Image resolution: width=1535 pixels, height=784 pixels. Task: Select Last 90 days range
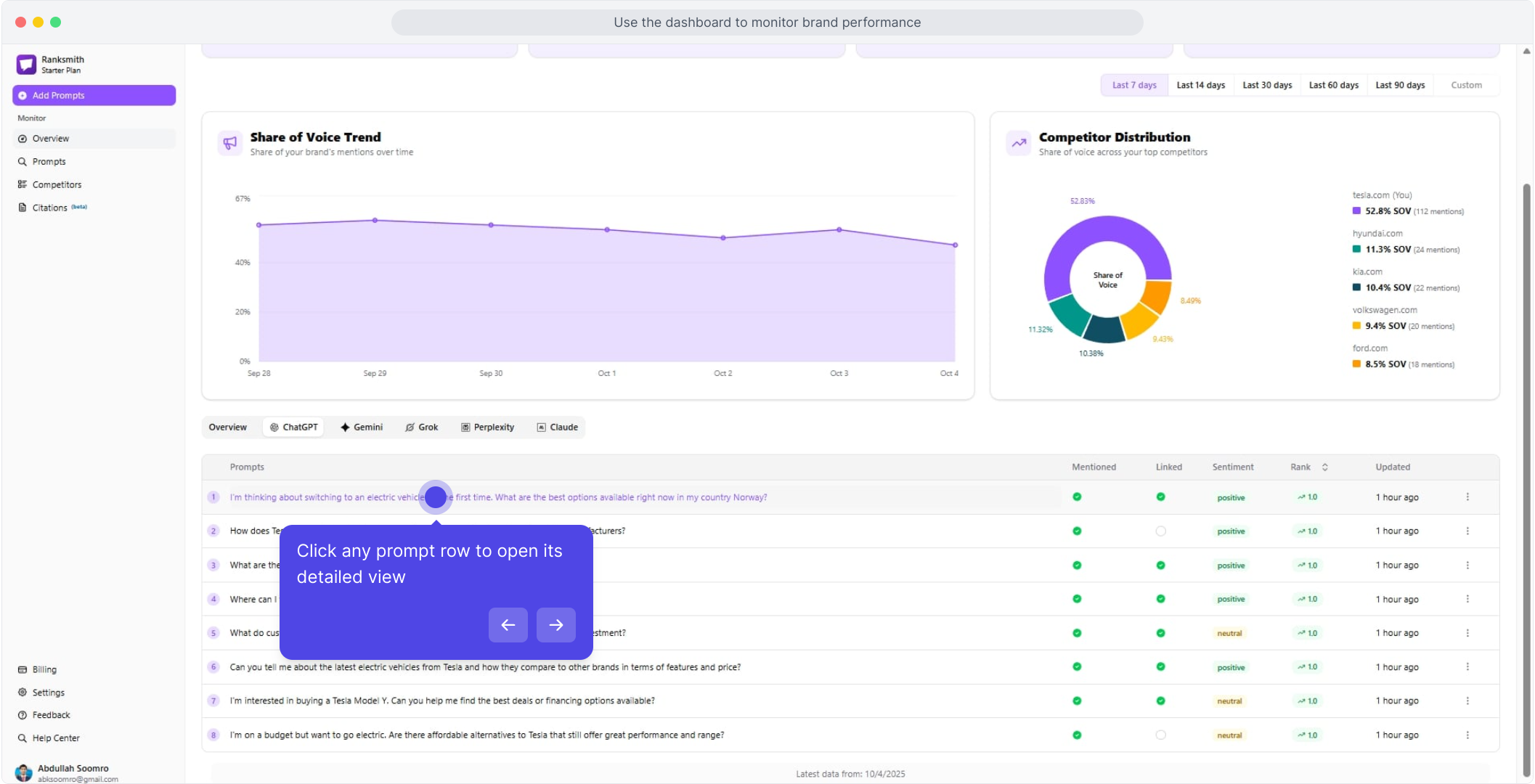point(1400,85)
